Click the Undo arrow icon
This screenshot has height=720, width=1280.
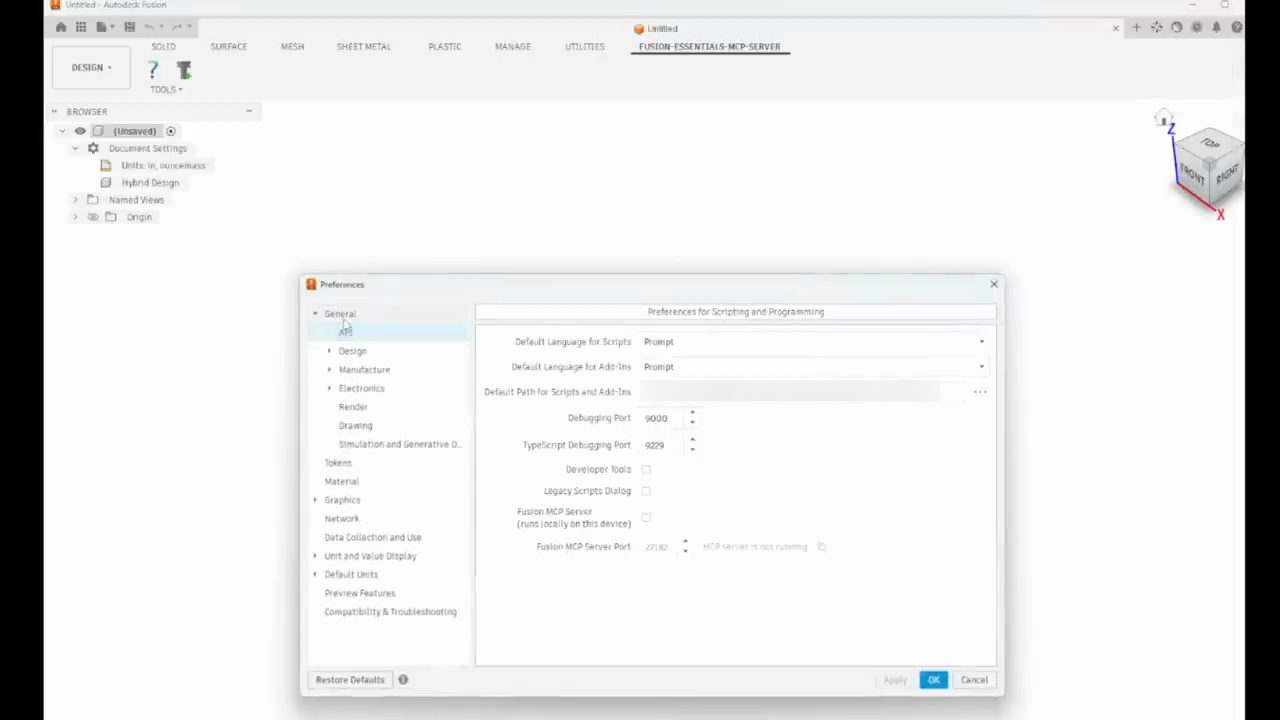pyautogui.click(x=150, y=27)
